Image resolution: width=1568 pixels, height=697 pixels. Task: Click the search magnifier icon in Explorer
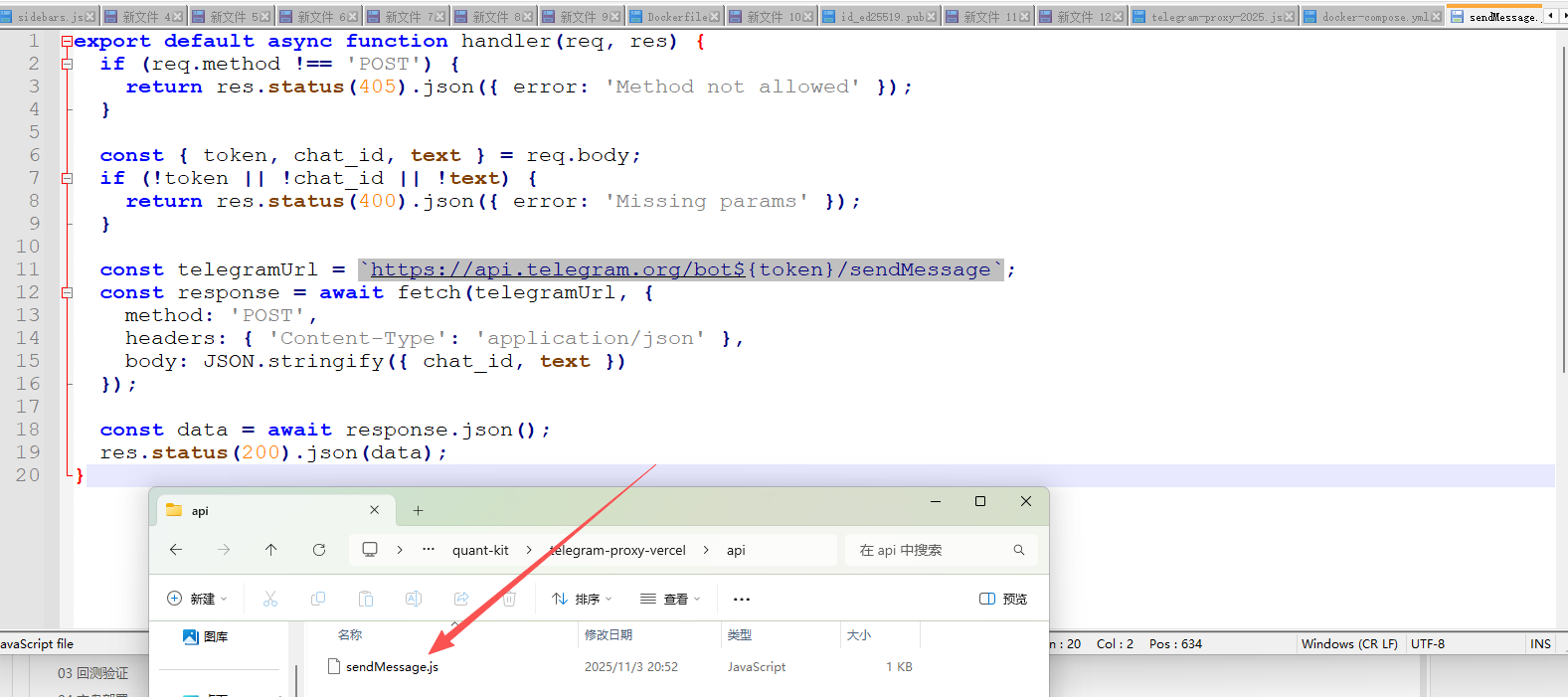pos(1018,550)
